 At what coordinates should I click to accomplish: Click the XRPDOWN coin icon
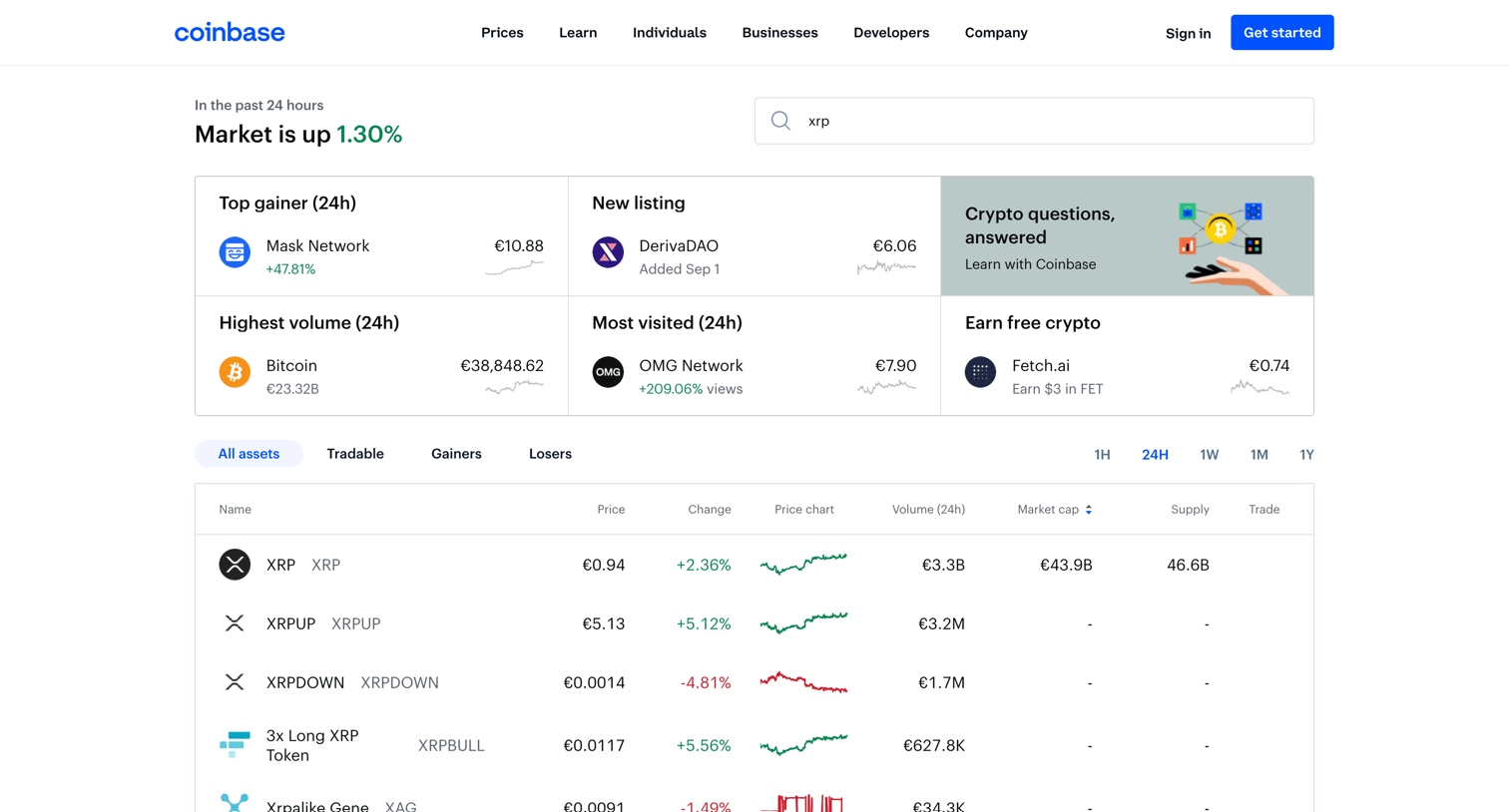coord(235,682)
